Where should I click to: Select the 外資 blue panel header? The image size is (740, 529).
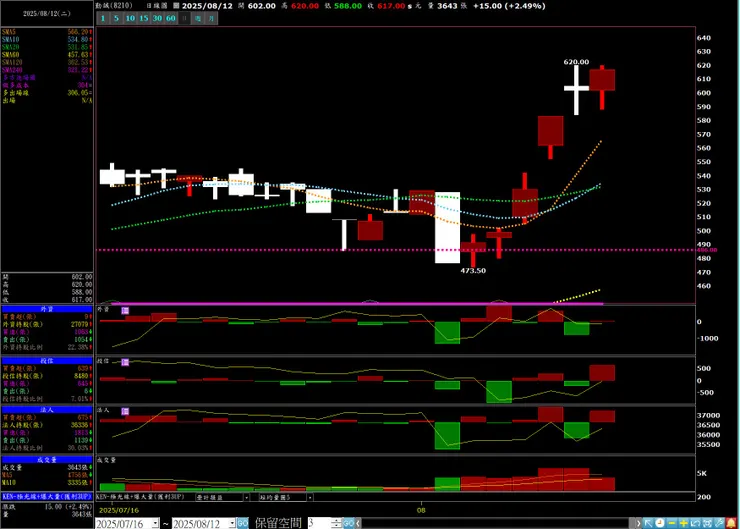(47, 309)
